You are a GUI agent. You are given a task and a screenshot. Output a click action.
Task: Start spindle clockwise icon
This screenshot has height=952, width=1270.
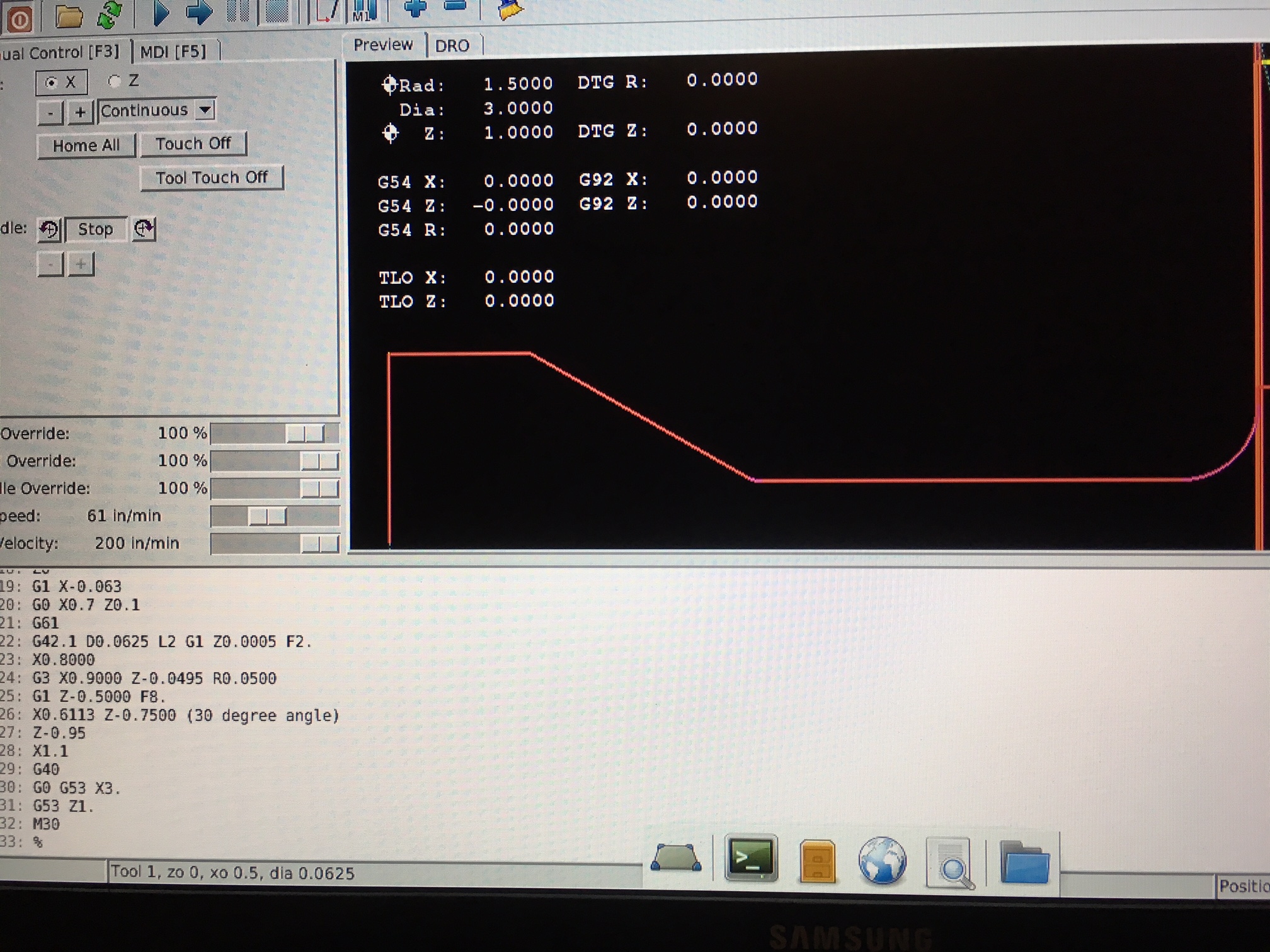[x=144, y=228]
